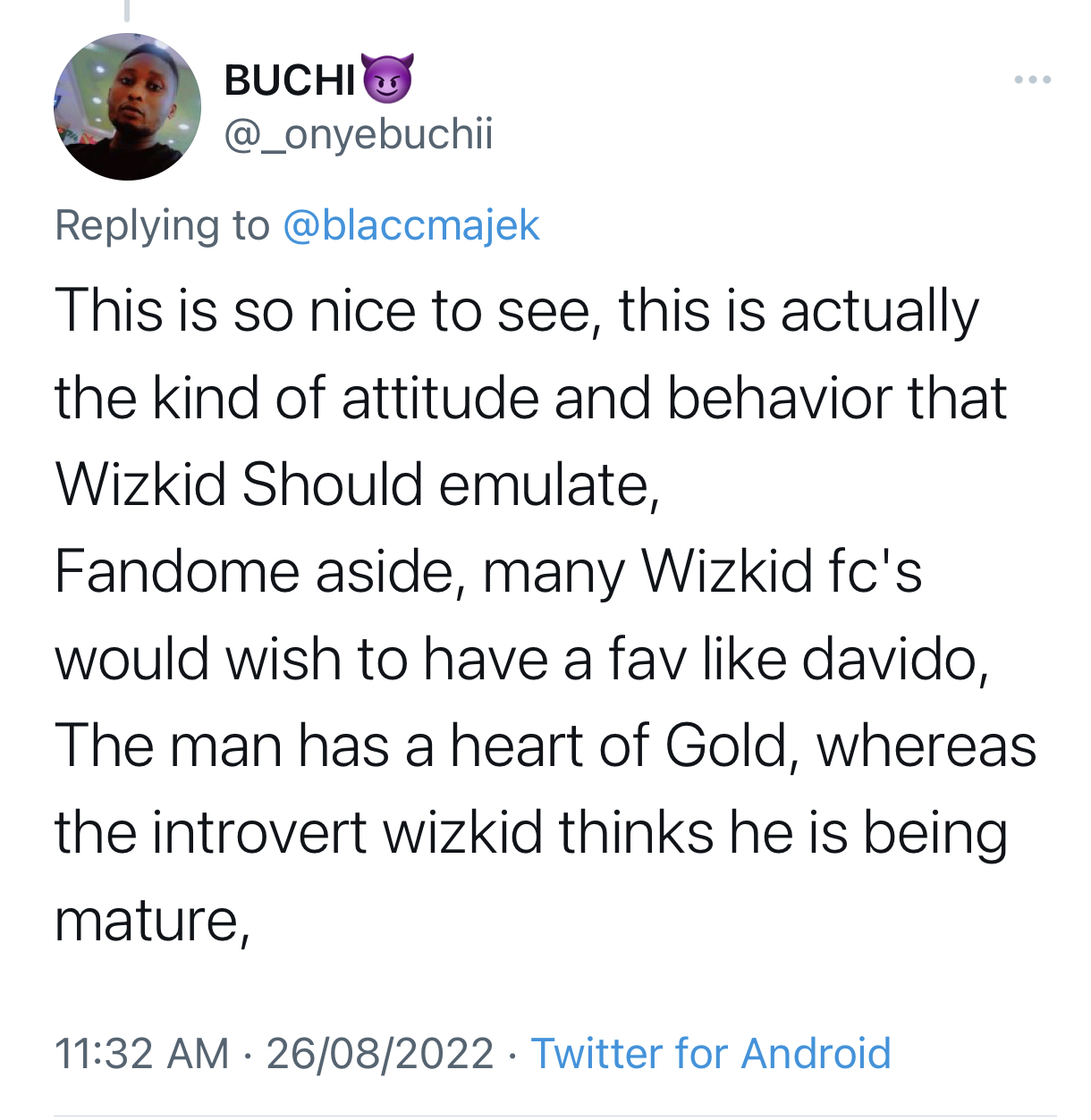Open BUCHI's profile picture
1091x1120 pixels.
point(127,107)
